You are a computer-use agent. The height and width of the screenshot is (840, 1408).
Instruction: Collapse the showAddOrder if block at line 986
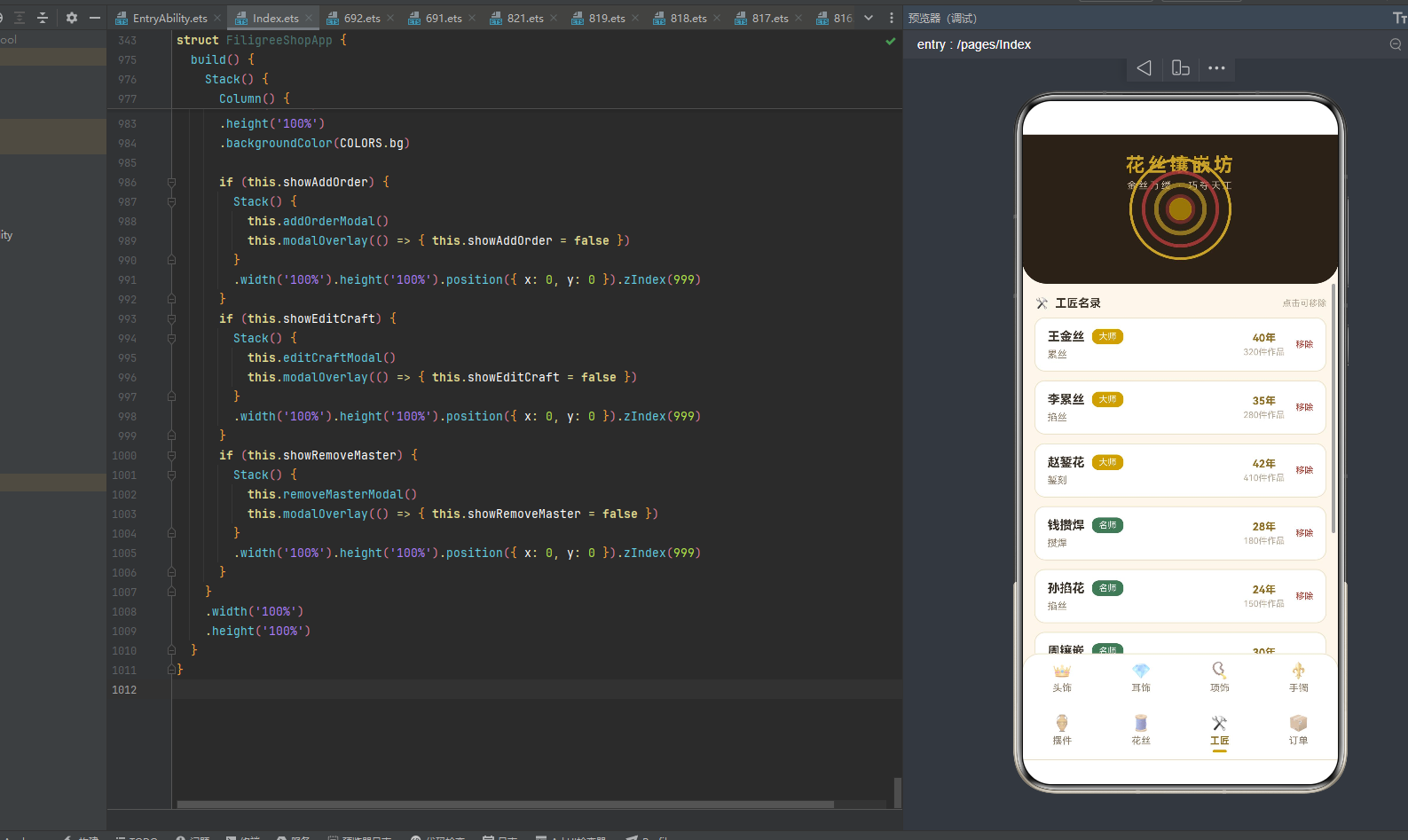[171, 182]
